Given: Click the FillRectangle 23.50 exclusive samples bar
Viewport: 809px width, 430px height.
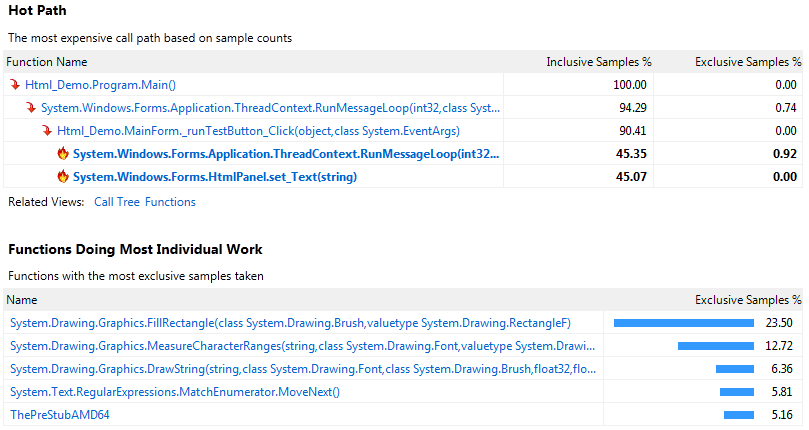Looking at the screenshot, I should click(683, 323).
